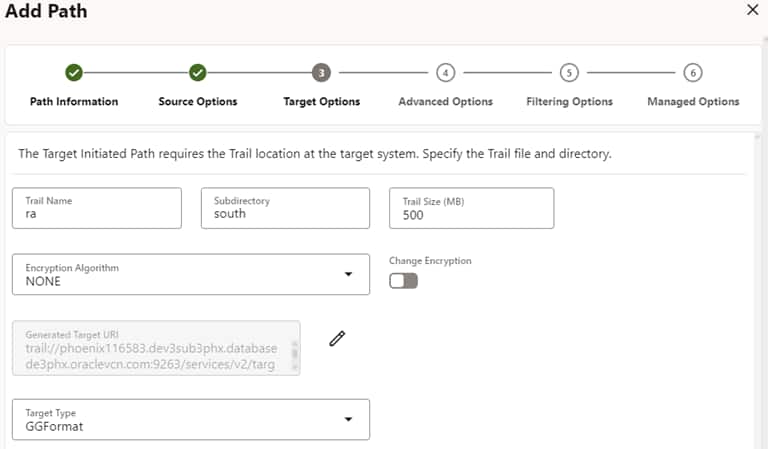Screen dimensions: 768x449
Task: Open step 6 circle icon
Action: click(693, 72)
